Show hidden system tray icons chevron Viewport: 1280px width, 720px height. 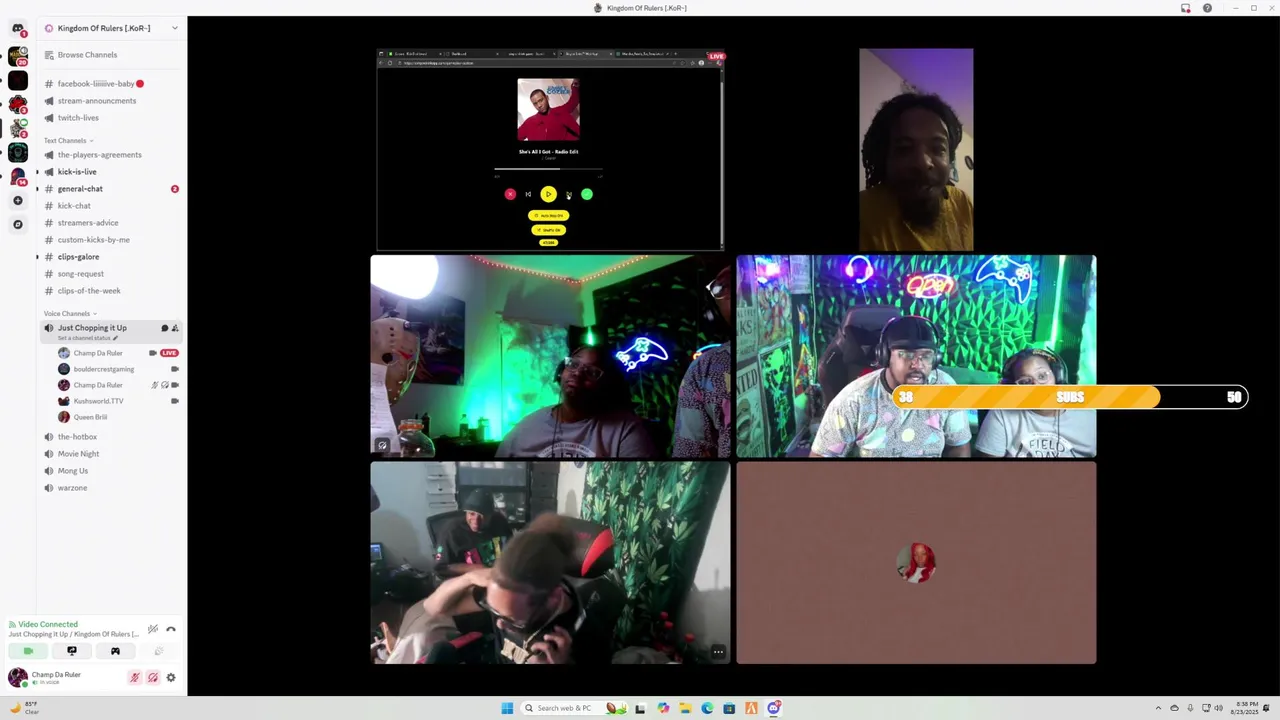pos(1159,708)
